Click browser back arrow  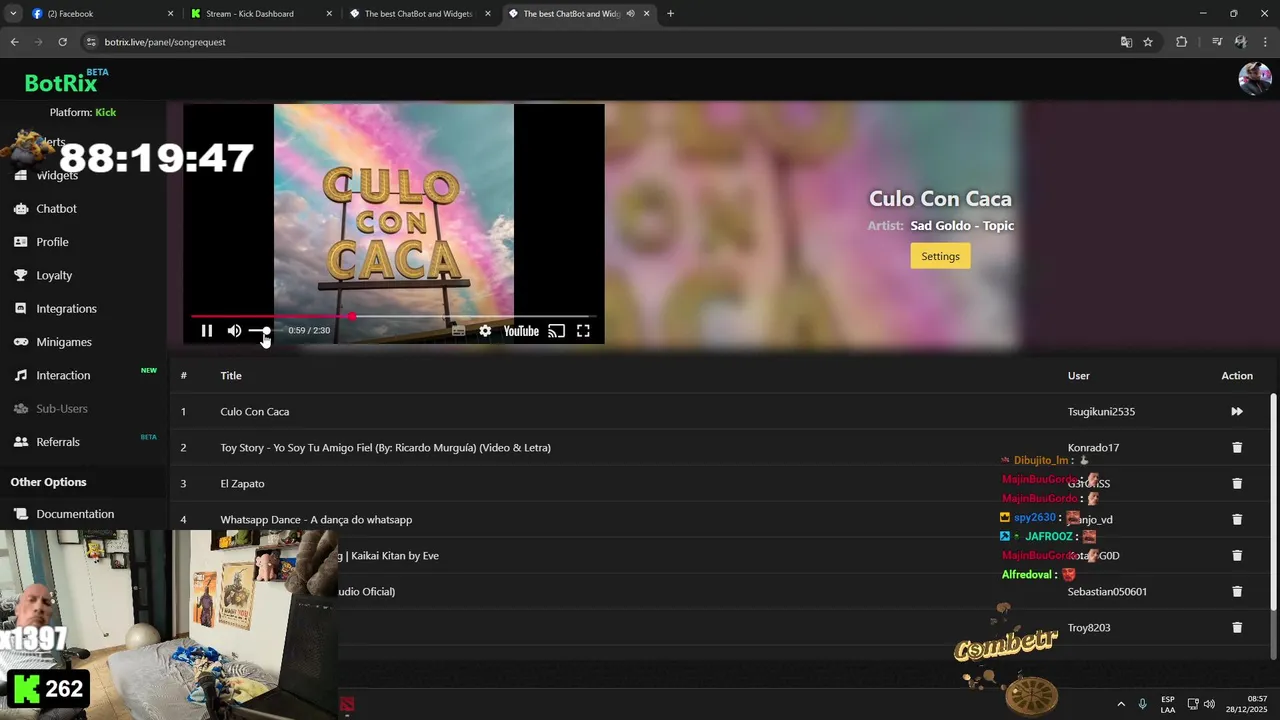click(x=14, y=42)
